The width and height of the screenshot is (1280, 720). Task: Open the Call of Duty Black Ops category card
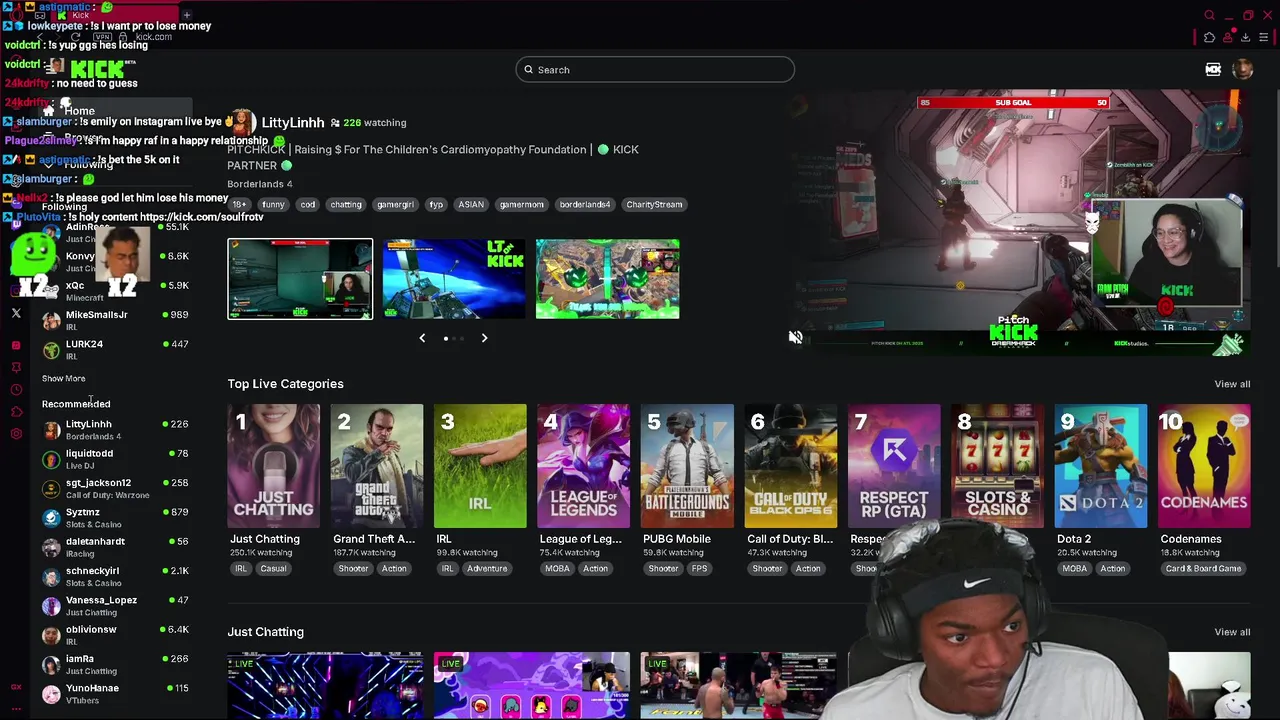coord(790,466)
